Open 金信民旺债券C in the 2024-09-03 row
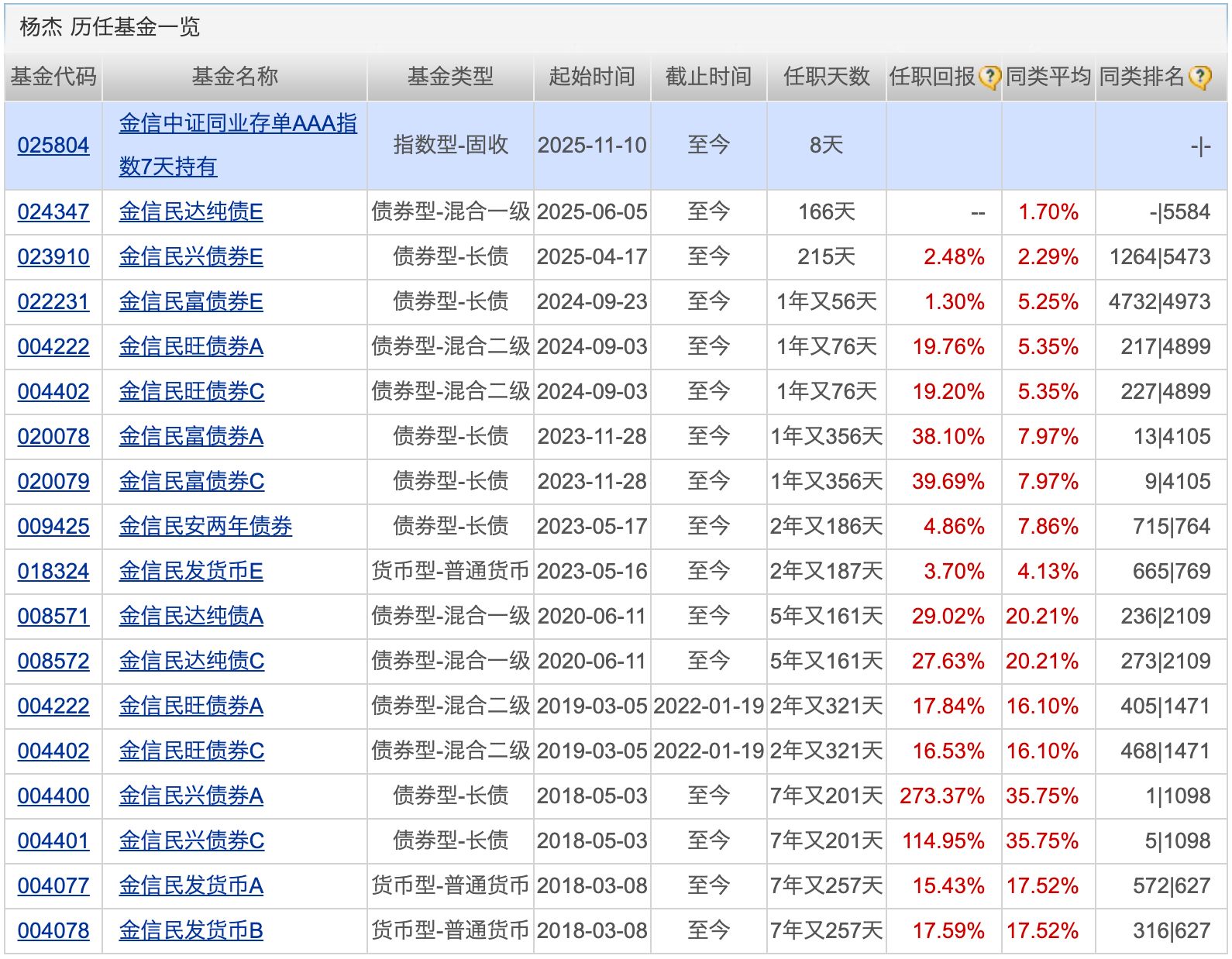The height and width of the screenshot is (959, 1232). (191, 392)
